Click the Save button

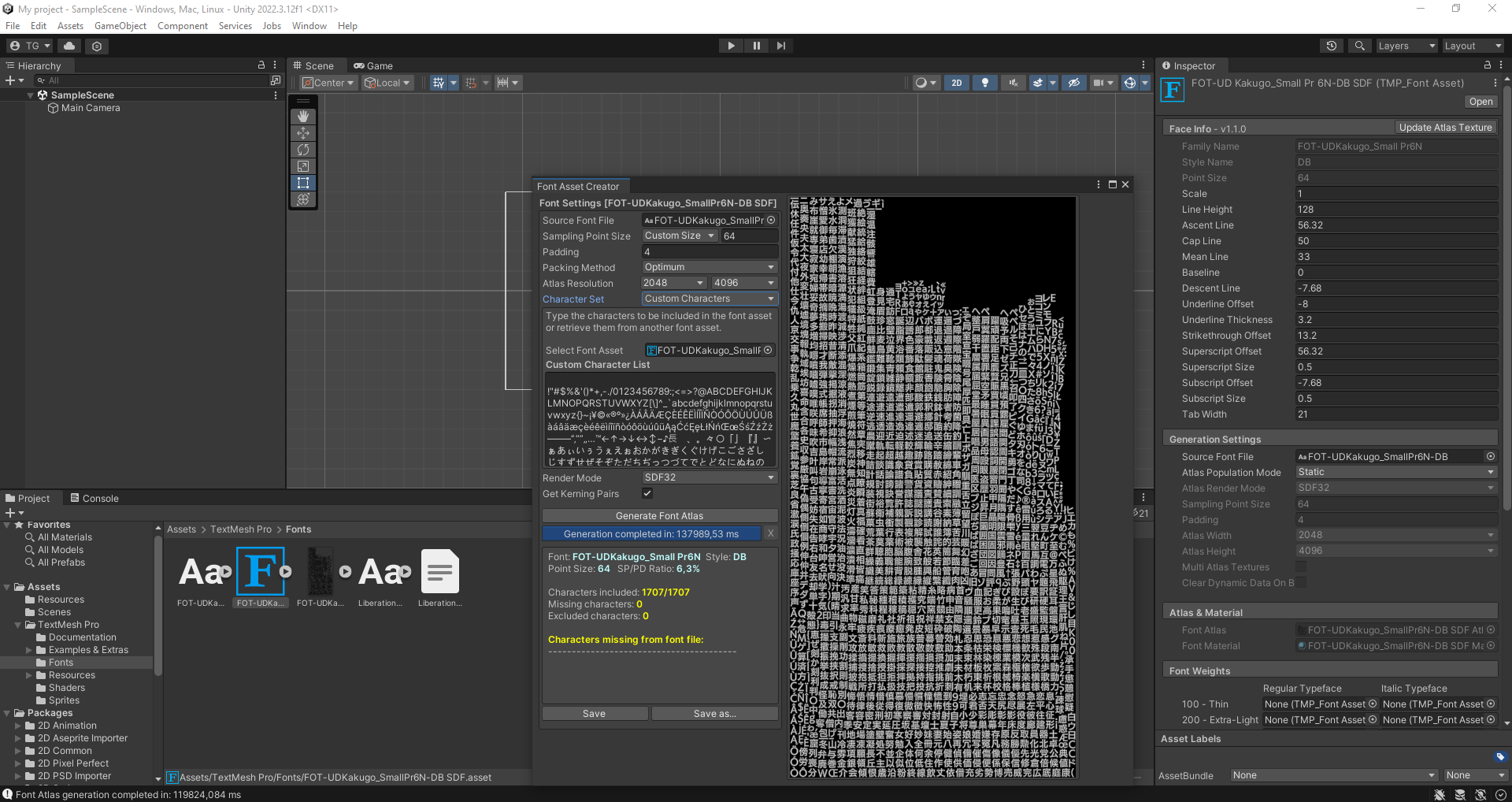point(595,714)
